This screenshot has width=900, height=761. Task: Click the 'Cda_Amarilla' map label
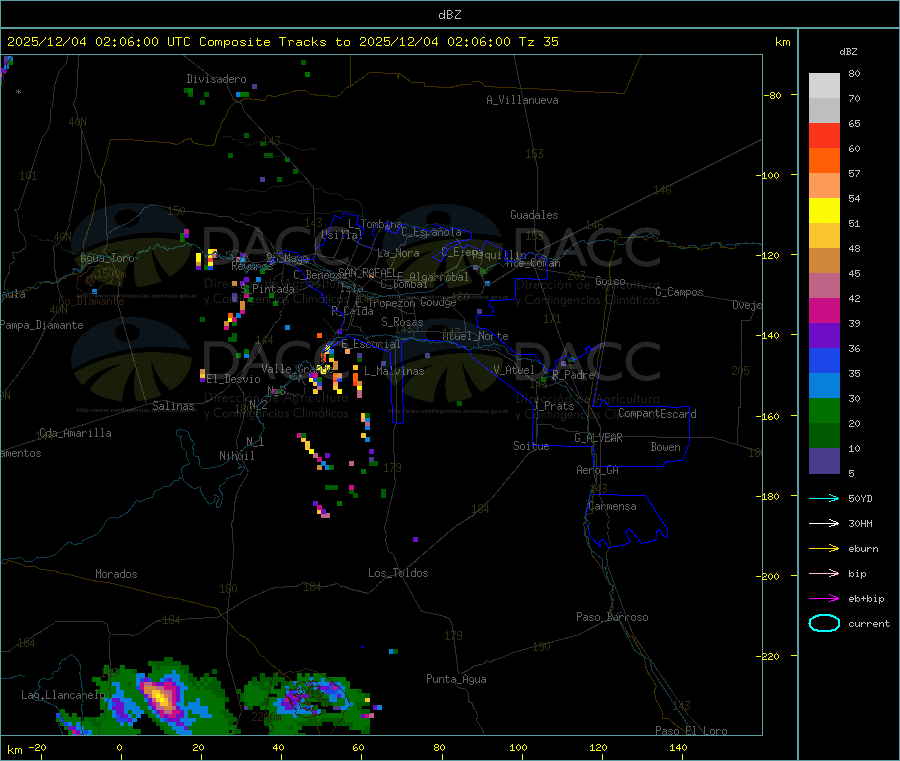pyautogui.click(x=75, y=433)
